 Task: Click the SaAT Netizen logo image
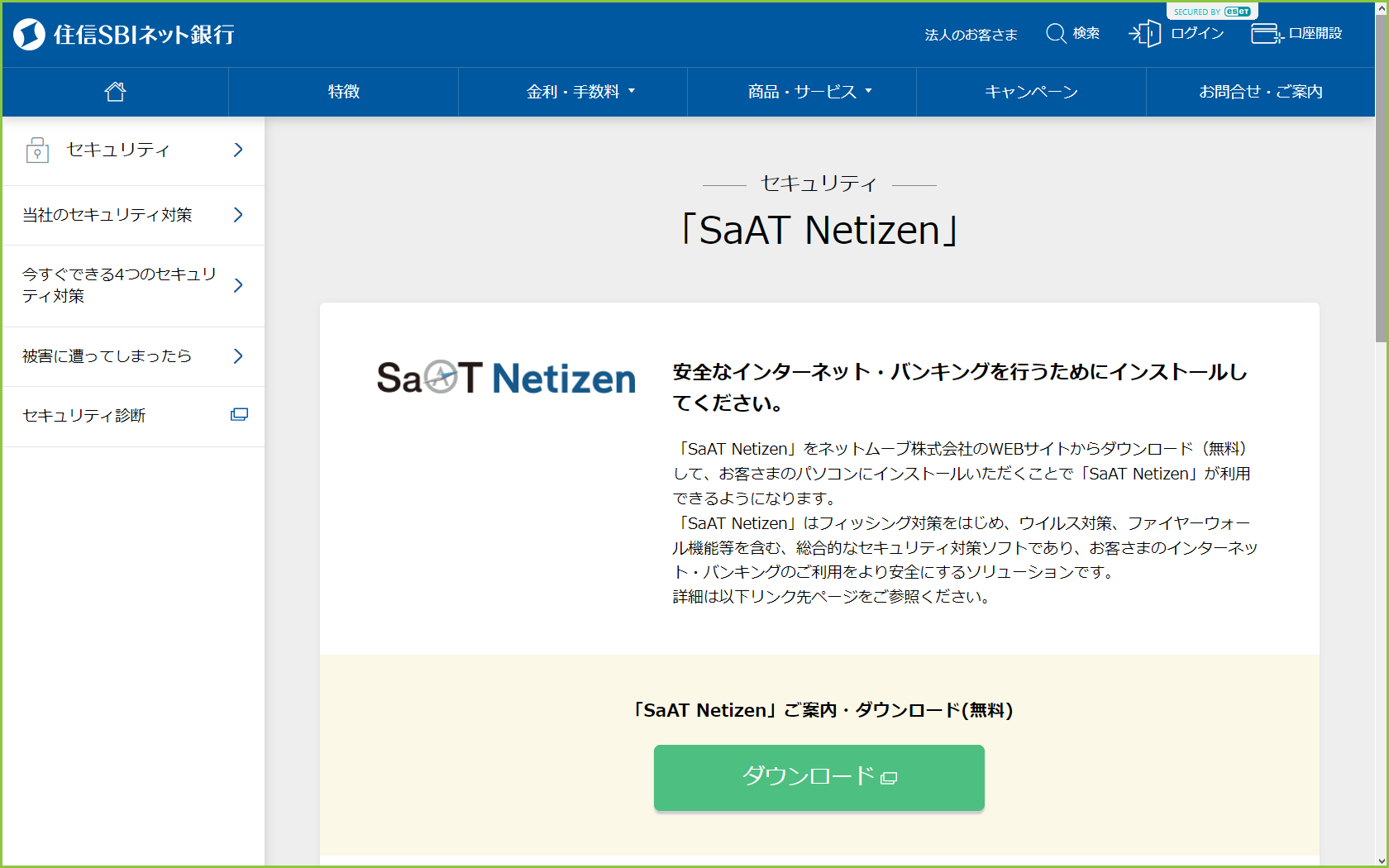[506, 378]
